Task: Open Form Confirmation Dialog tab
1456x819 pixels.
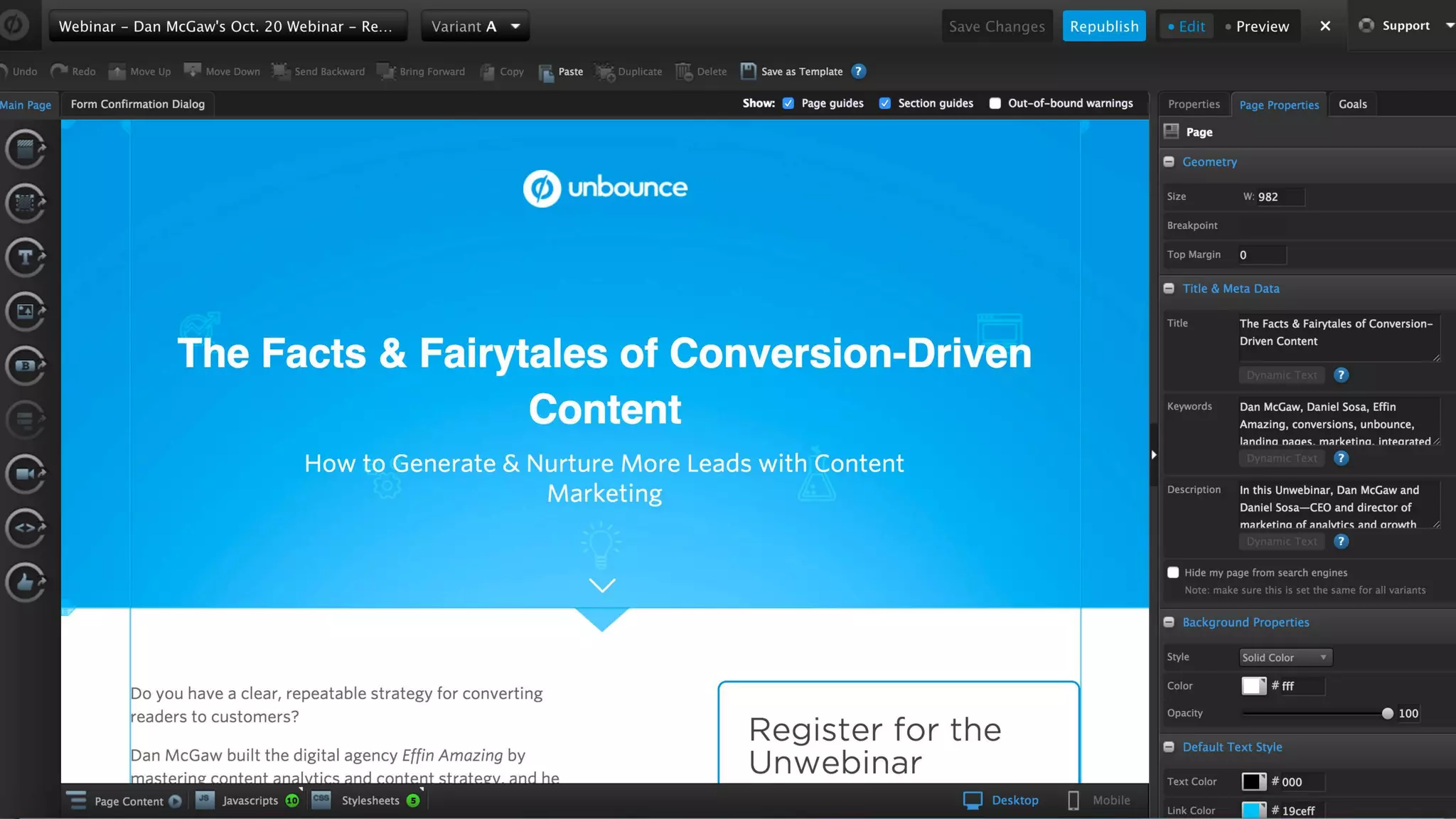Action: pos(137,104)
